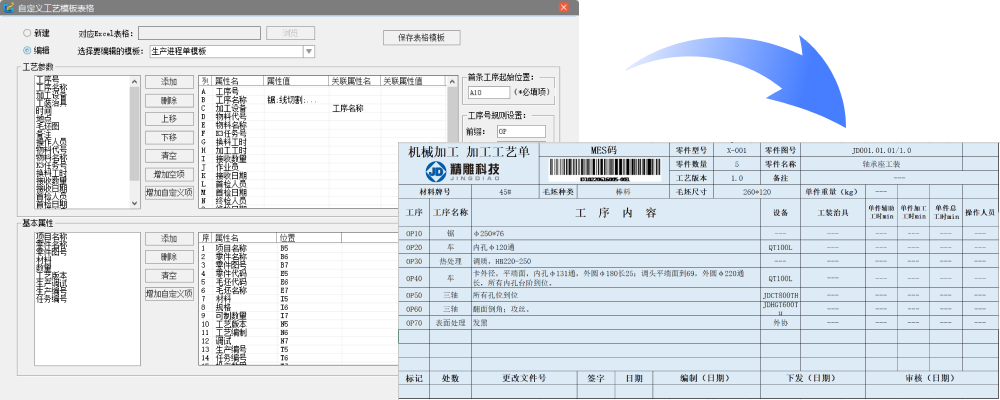
Task: Click 添加 in the 基本属性 group
Action: pos(169,238)
